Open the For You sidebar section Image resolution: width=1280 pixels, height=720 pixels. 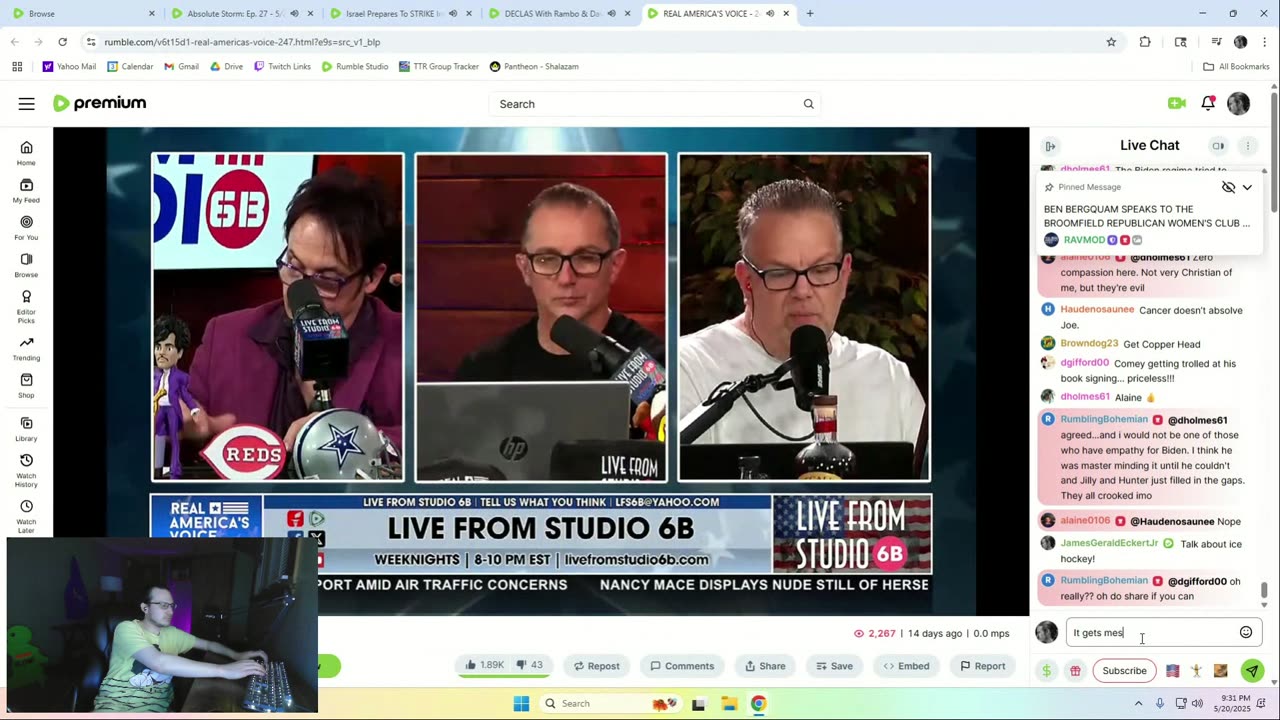pos(26,227)
